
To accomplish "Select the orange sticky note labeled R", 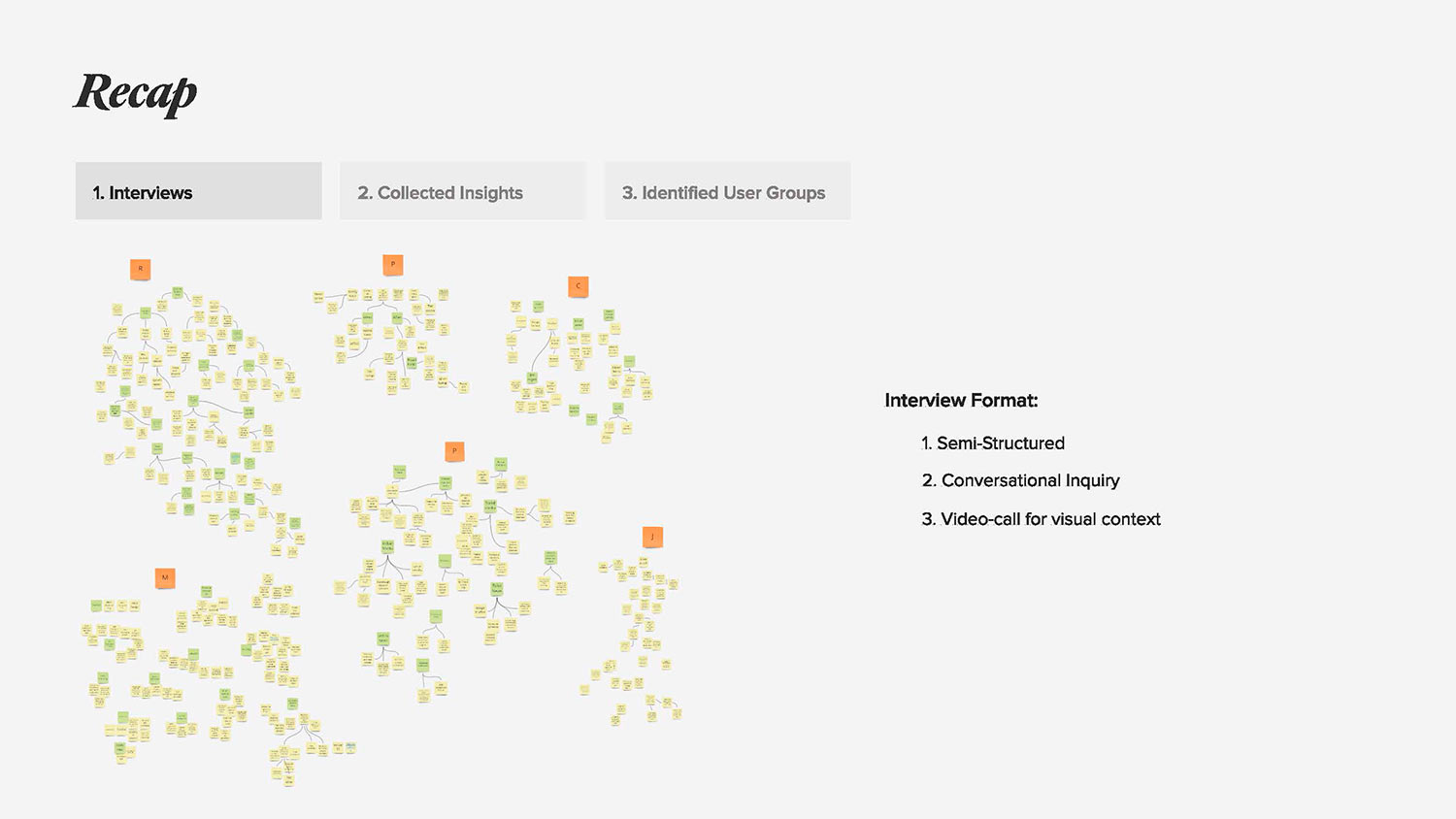I will point(141,269).
